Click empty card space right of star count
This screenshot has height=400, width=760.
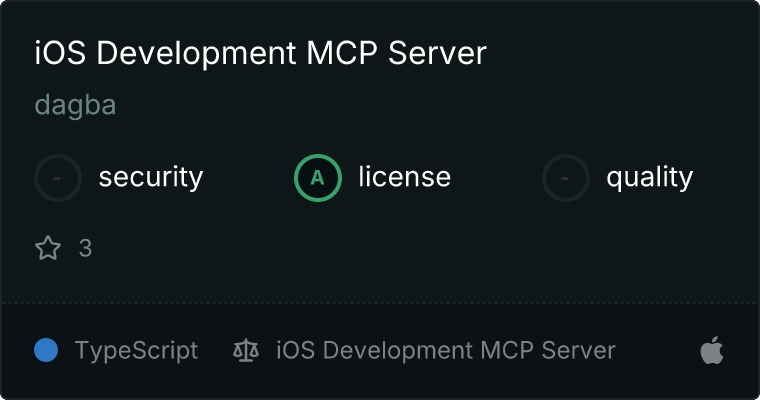(400, 248)
